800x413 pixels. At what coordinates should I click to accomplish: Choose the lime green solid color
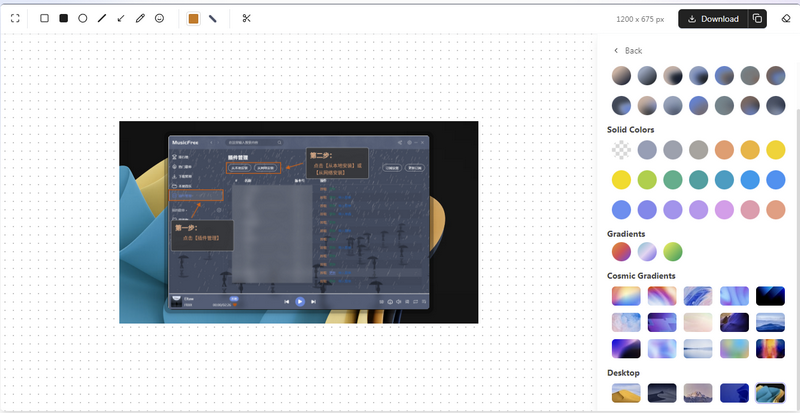point(647,180)
